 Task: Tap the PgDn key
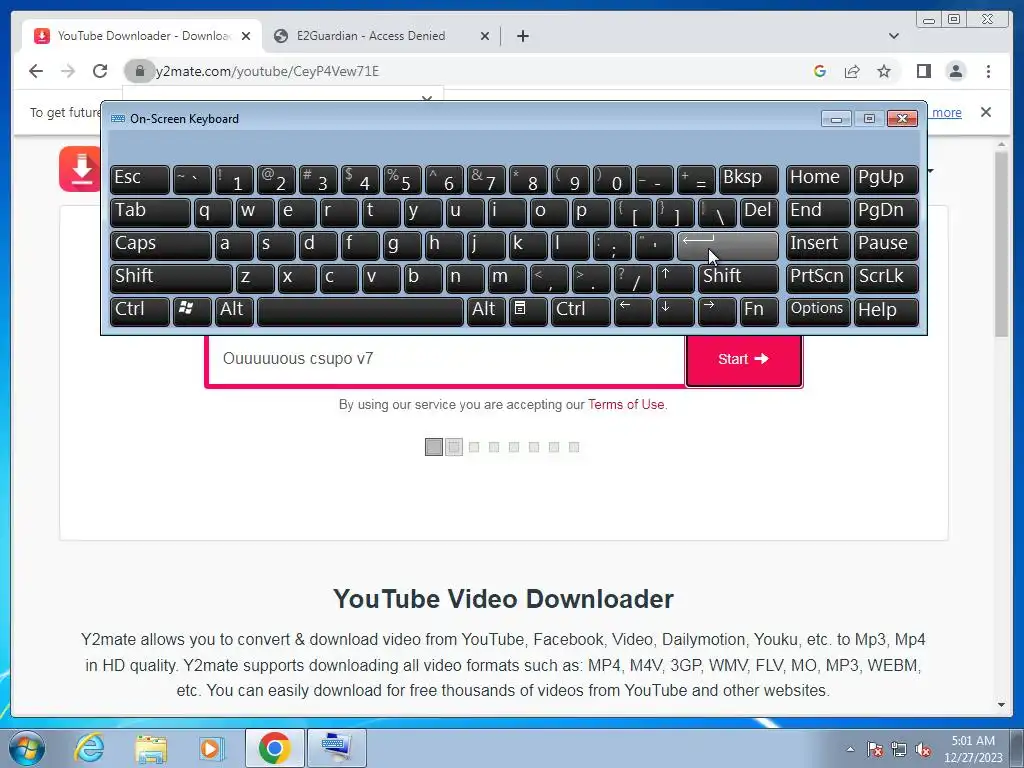886,212
